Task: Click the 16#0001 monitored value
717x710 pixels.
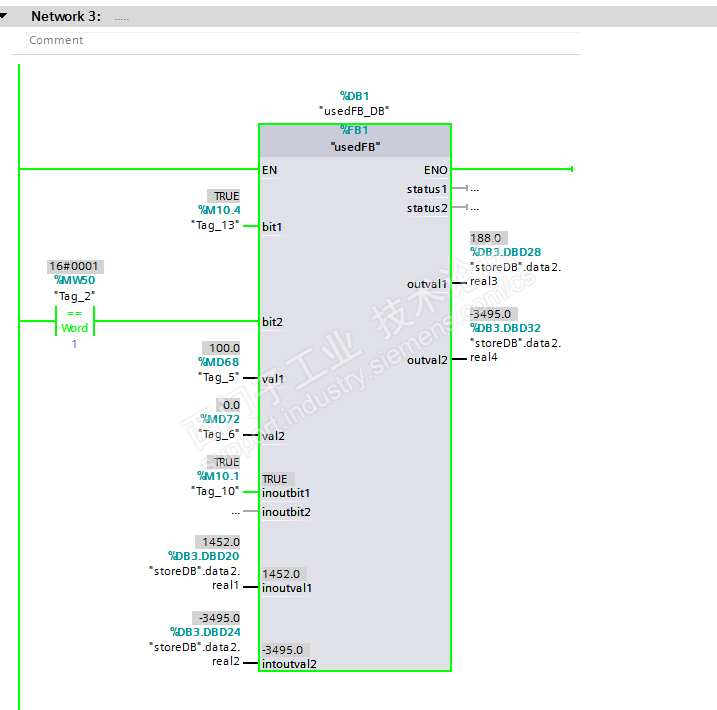Action: pyautogui.click(x=74, y=266)
